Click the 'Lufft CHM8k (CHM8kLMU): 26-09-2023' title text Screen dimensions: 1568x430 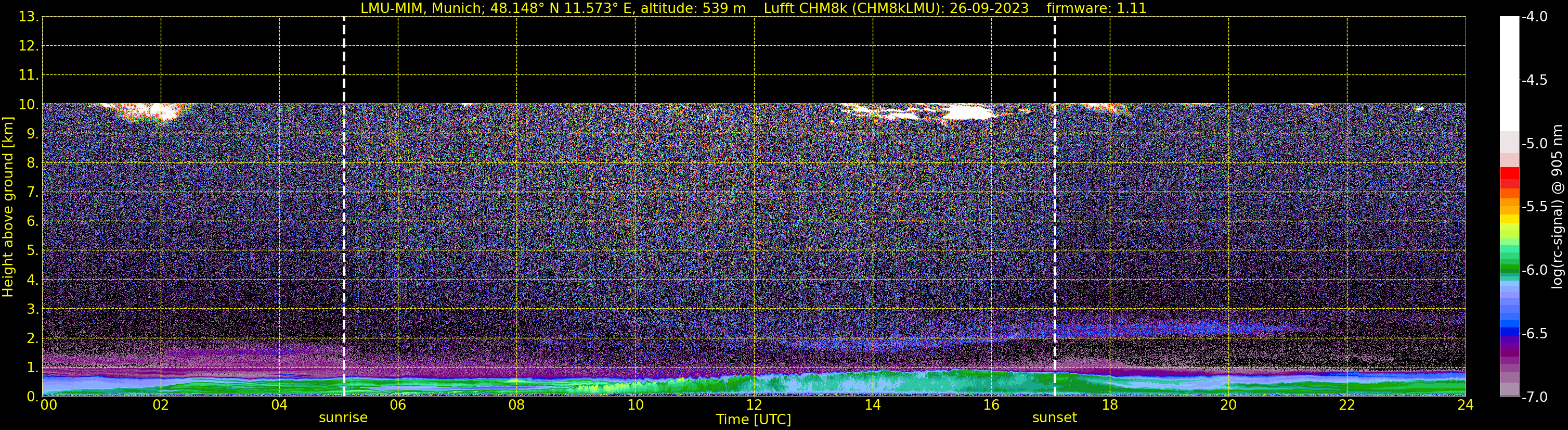[896, 8]
